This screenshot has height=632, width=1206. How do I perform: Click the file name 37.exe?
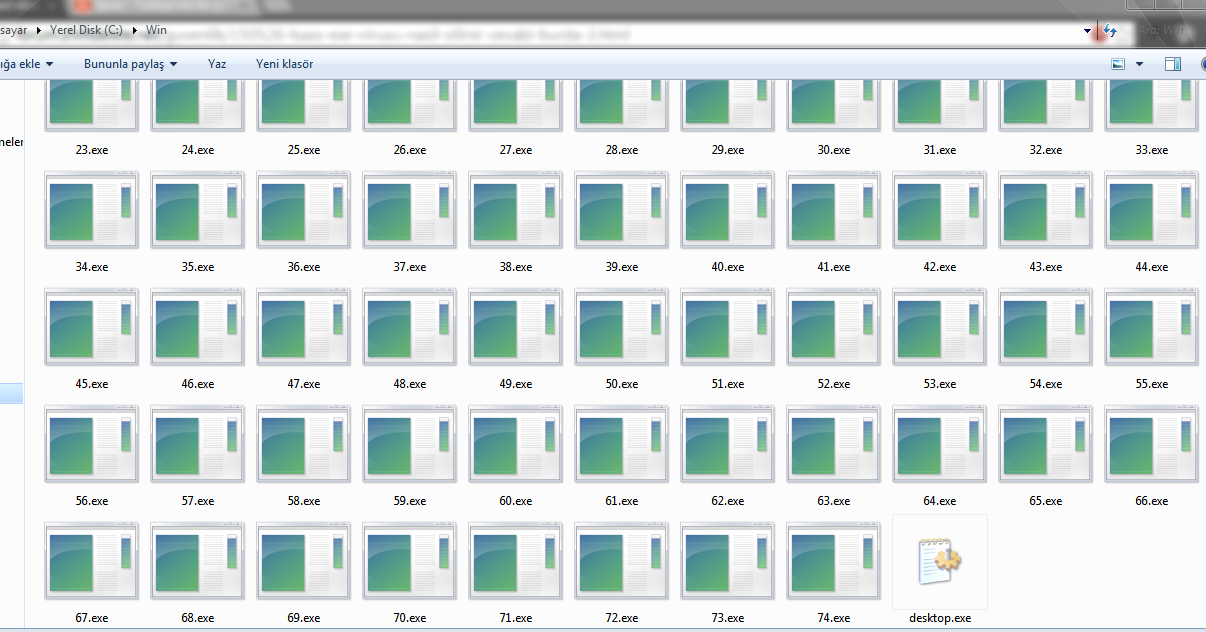(410, 267)
